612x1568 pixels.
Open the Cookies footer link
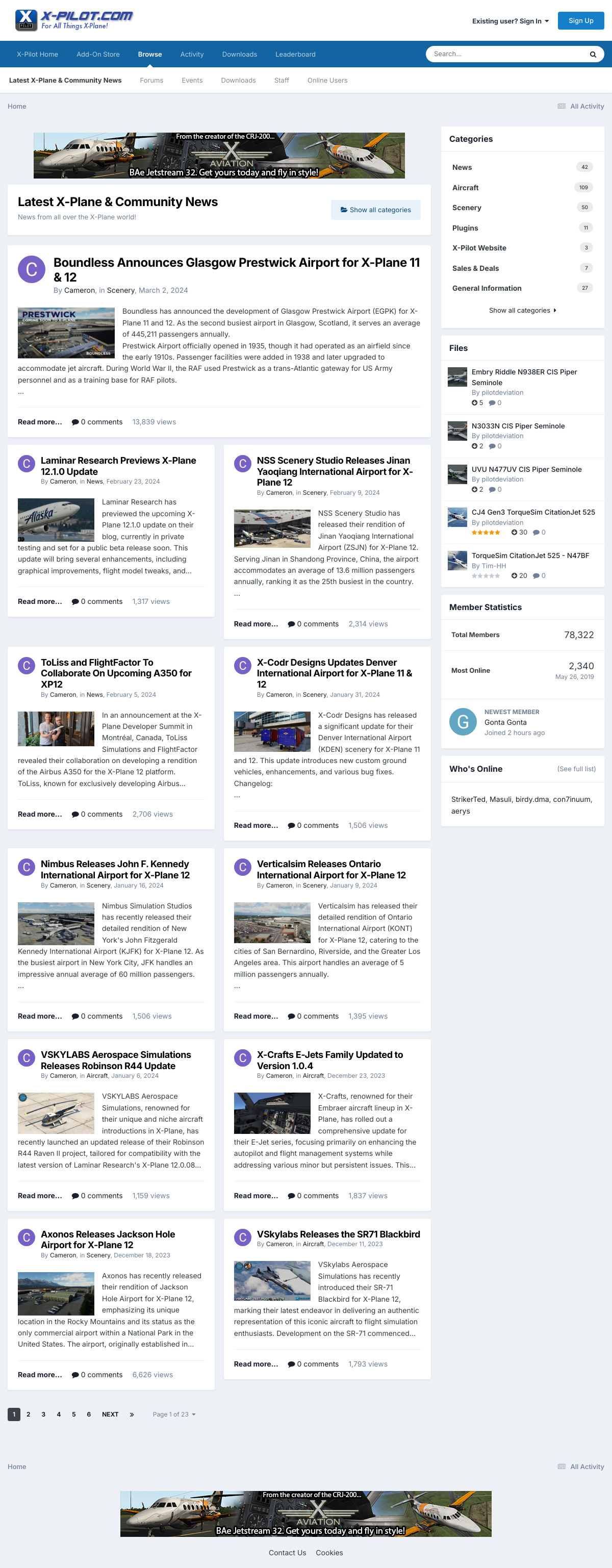click(x=329, y=1553)
